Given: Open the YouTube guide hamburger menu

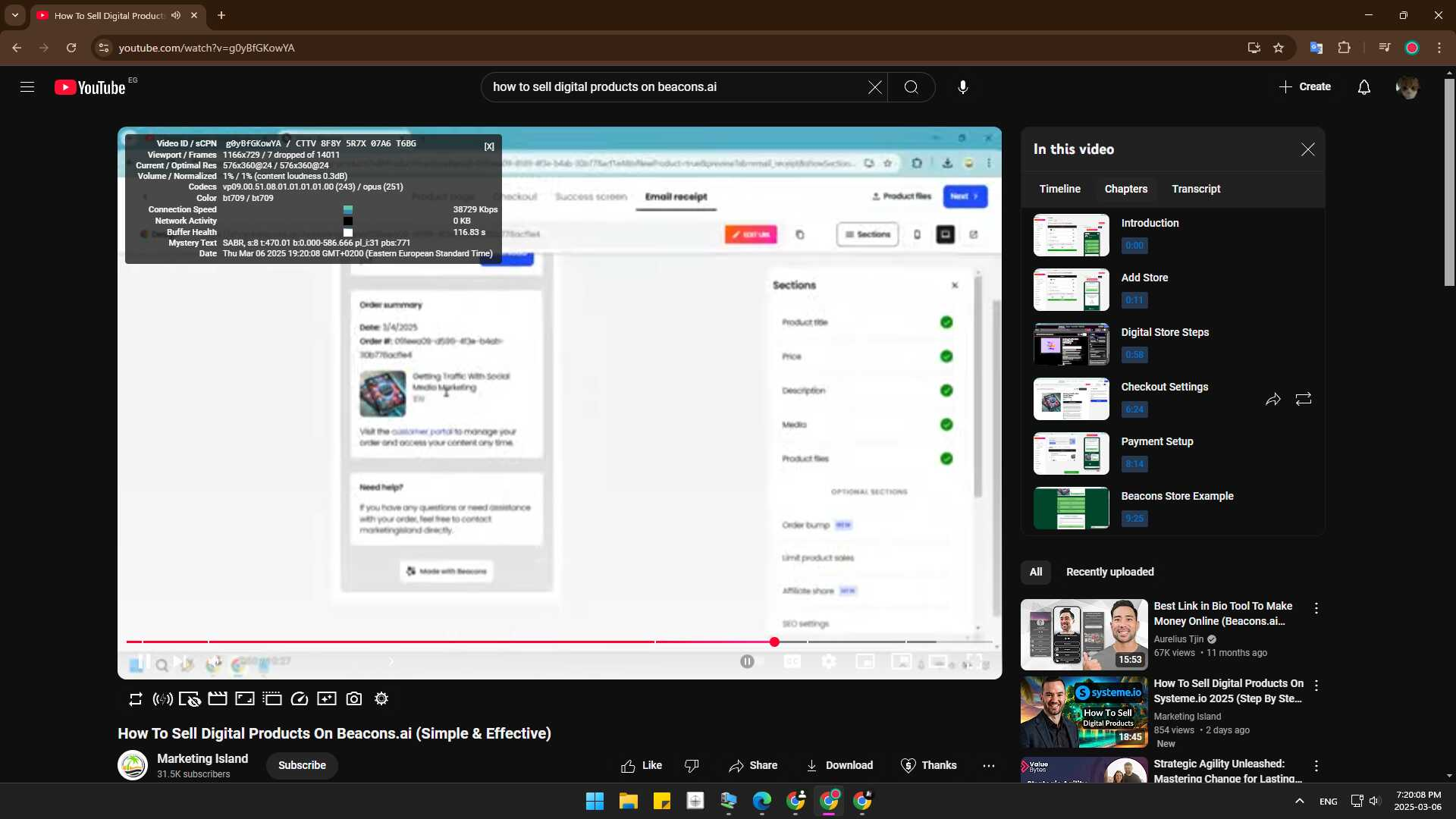Looking at the screenshot, I should tap(27, 87).
